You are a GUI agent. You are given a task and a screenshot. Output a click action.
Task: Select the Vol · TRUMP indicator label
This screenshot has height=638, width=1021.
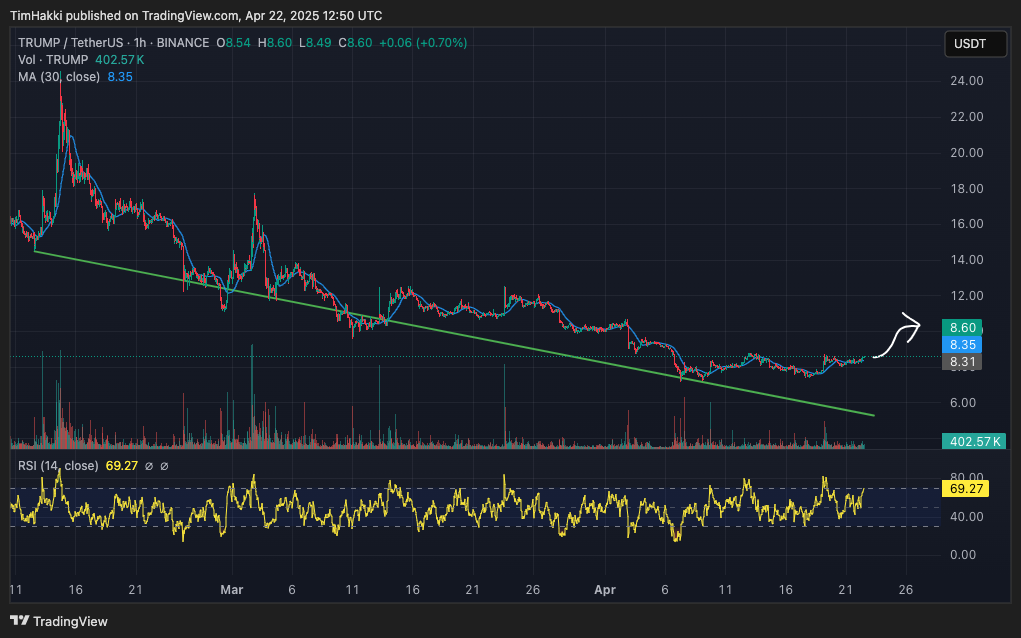coord(53,60)
